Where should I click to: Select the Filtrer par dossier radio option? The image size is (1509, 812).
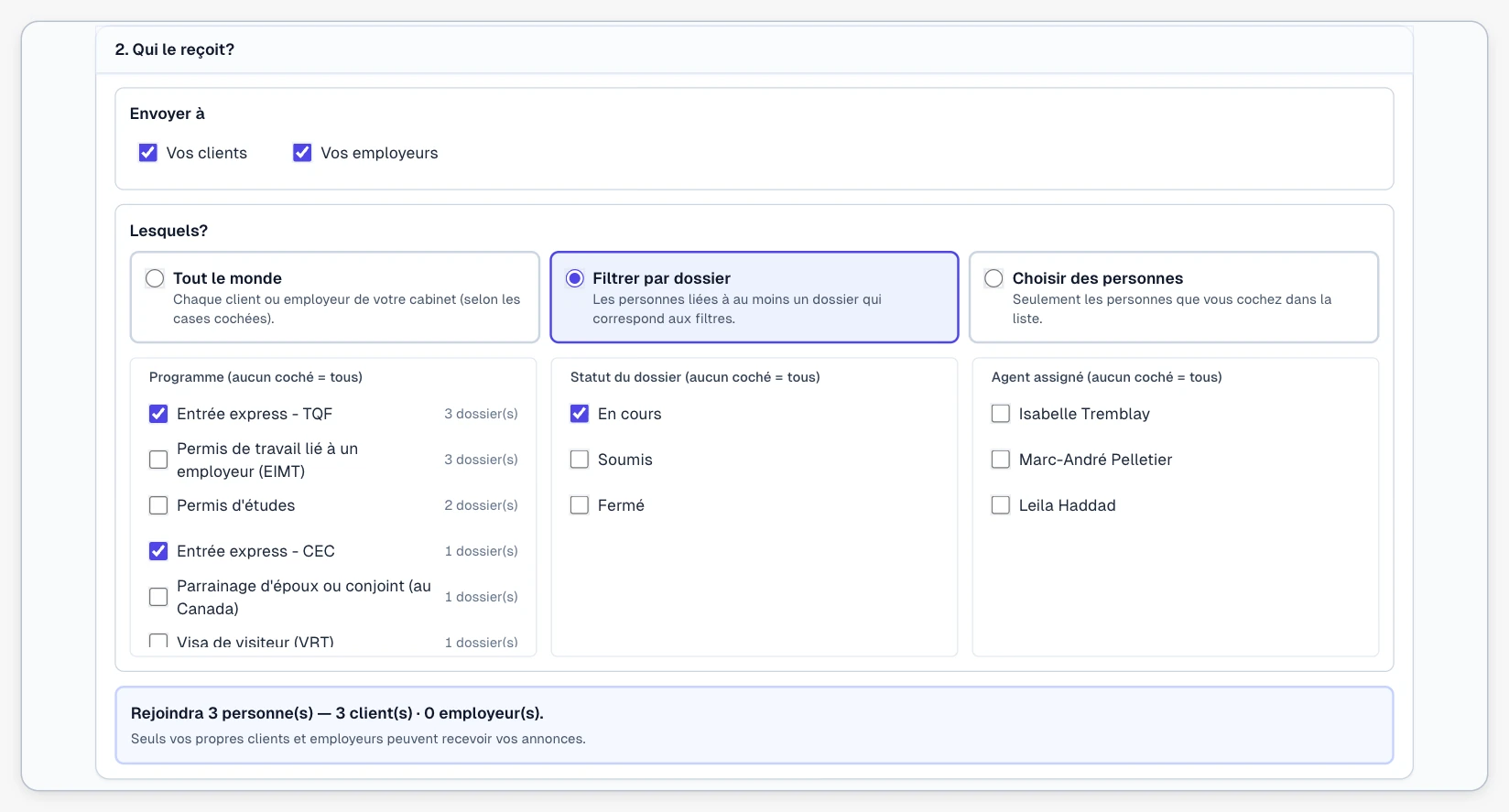tap(574, 278)
